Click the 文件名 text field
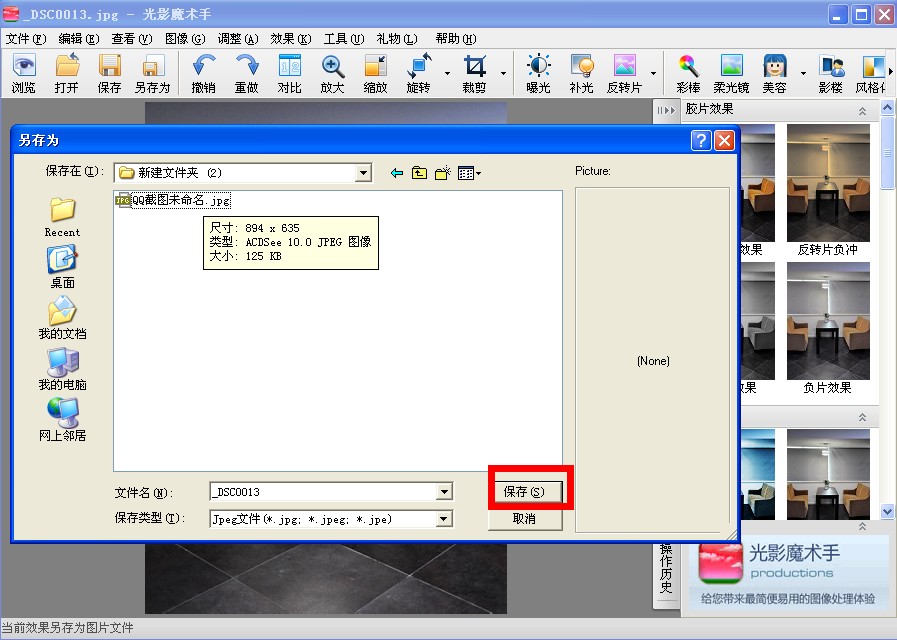 click(324, 492)
